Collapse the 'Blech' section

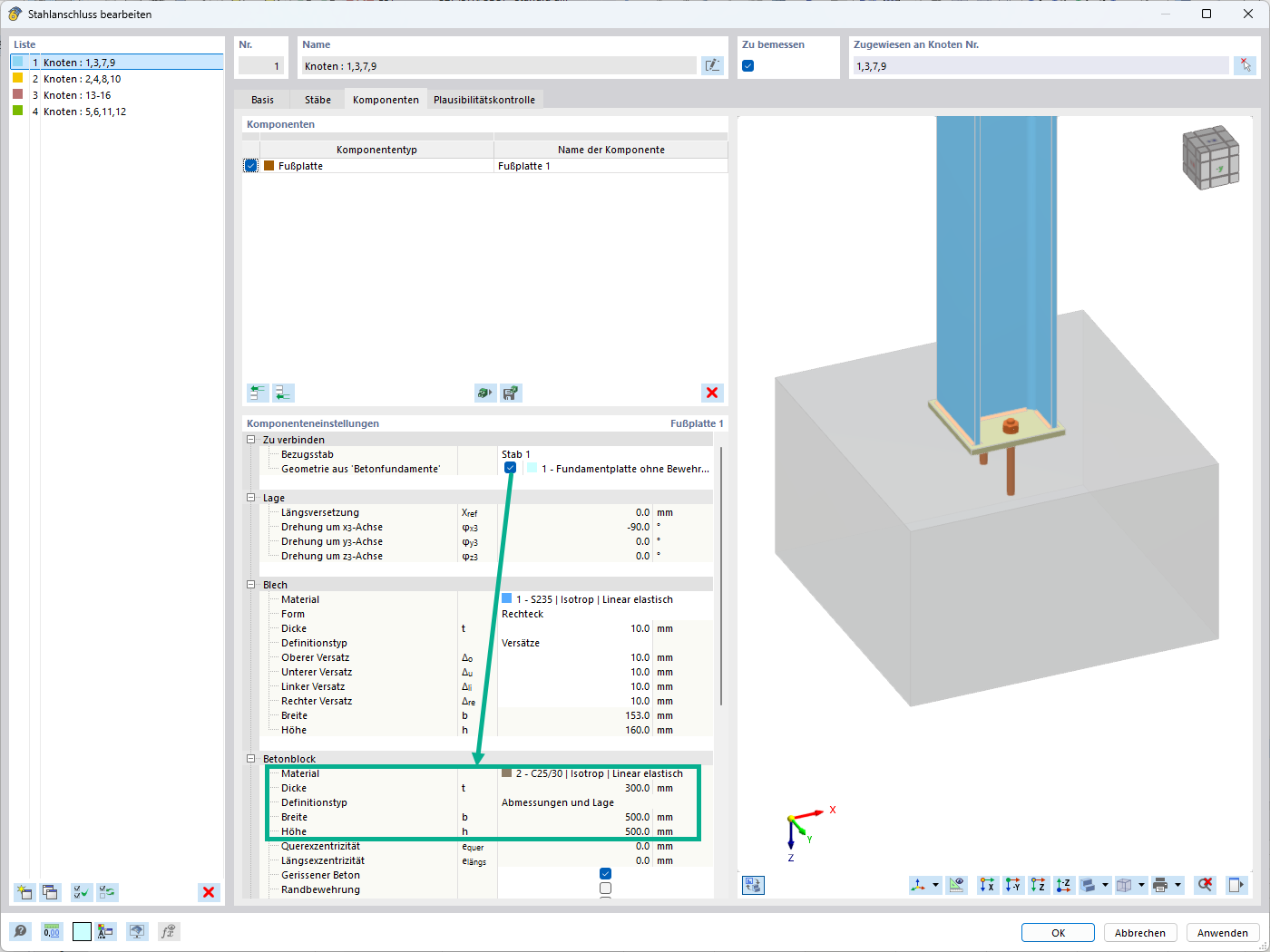(x=251, y=585)
